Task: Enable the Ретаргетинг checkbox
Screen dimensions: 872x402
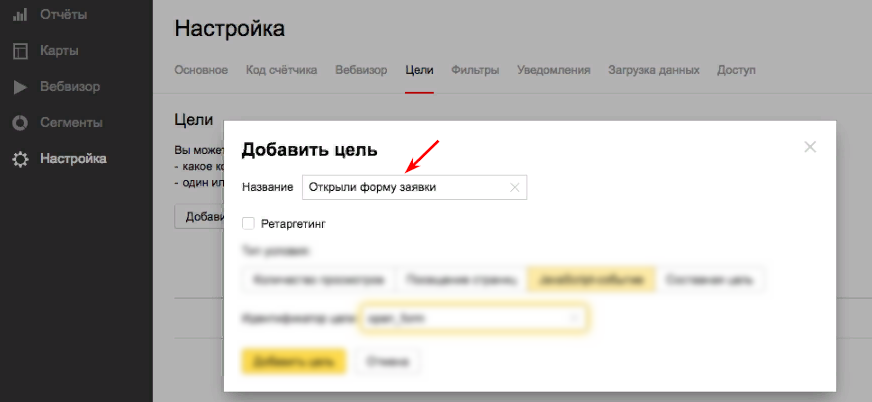Action: (249, 224)
